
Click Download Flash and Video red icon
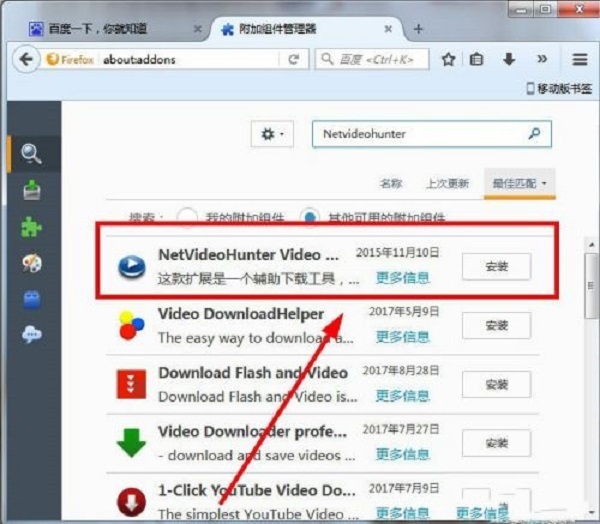[x=131, y=384]
